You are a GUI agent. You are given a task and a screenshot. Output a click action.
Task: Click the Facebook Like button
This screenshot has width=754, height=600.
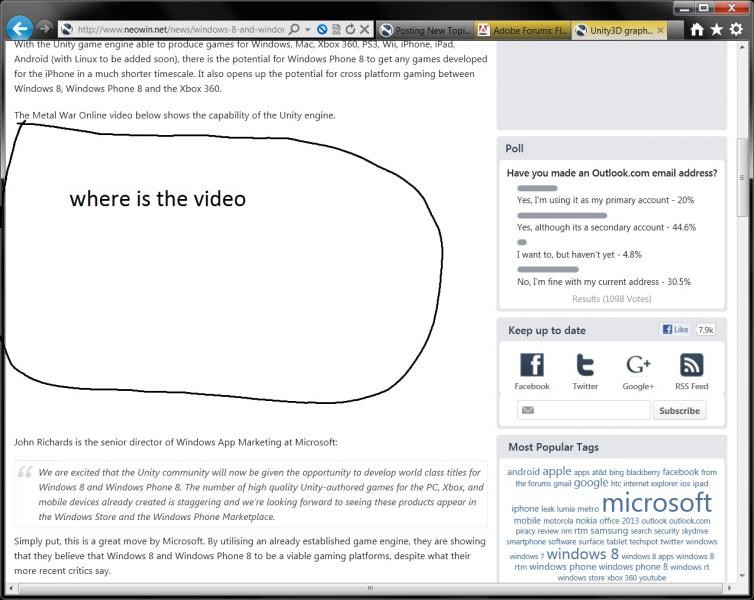coord(676,329)
